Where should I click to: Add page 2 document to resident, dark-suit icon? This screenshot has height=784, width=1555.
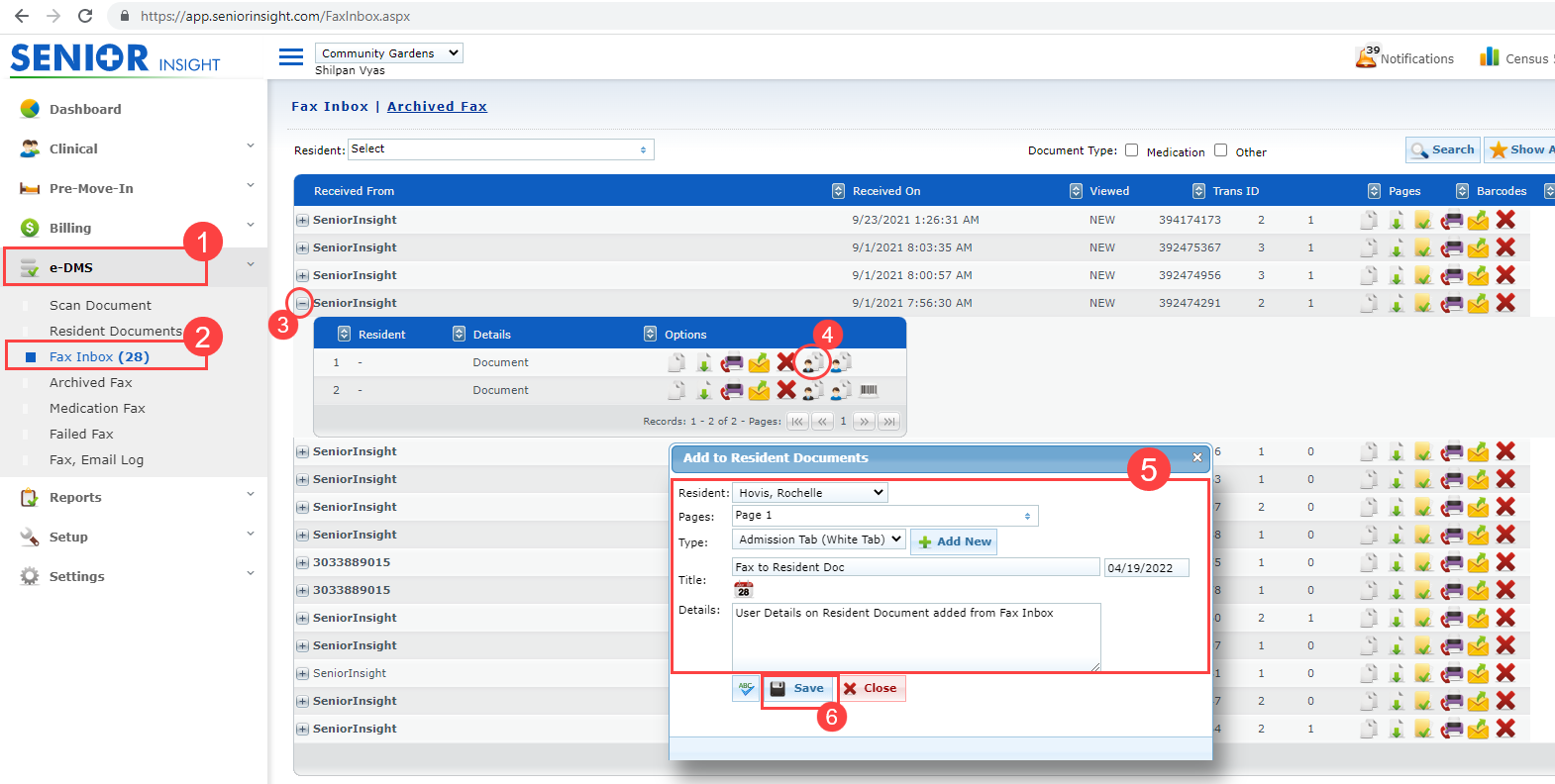coord(813,390)
